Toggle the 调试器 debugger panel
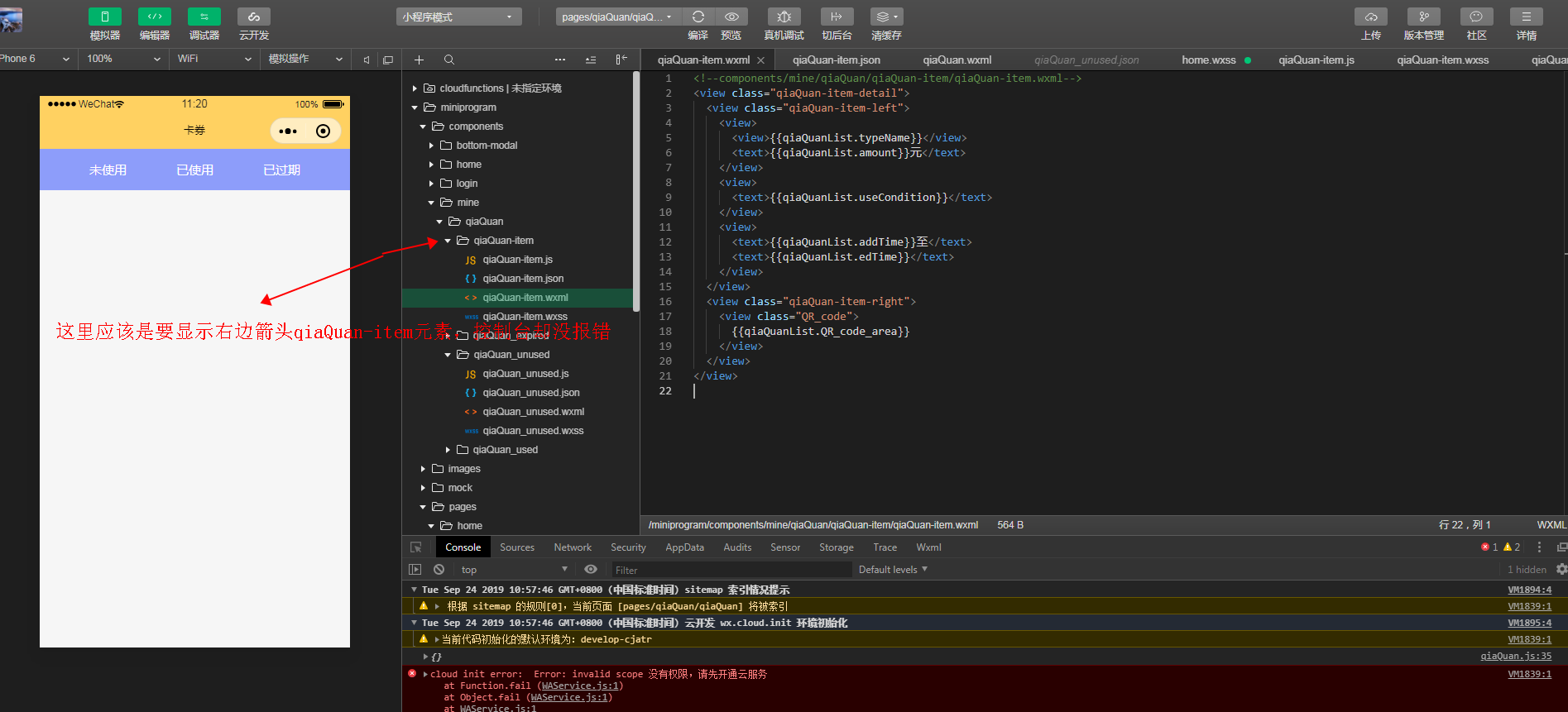 click(x=204, y=17)
